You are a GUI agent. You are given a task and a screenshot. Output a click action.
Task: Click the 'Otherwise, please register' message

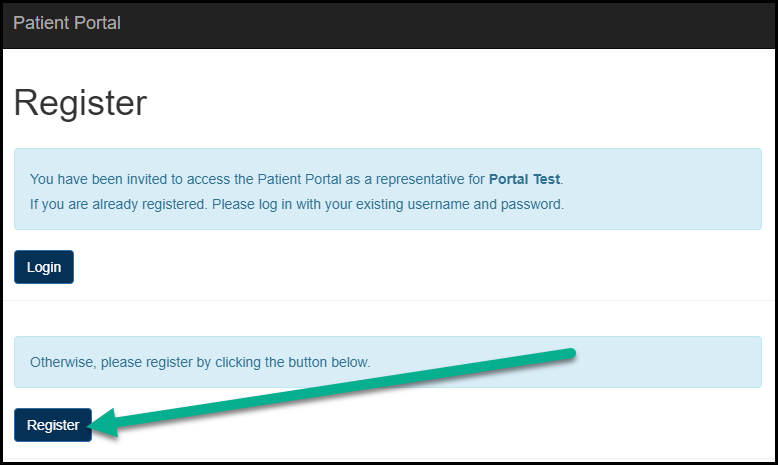coord(200,361)
